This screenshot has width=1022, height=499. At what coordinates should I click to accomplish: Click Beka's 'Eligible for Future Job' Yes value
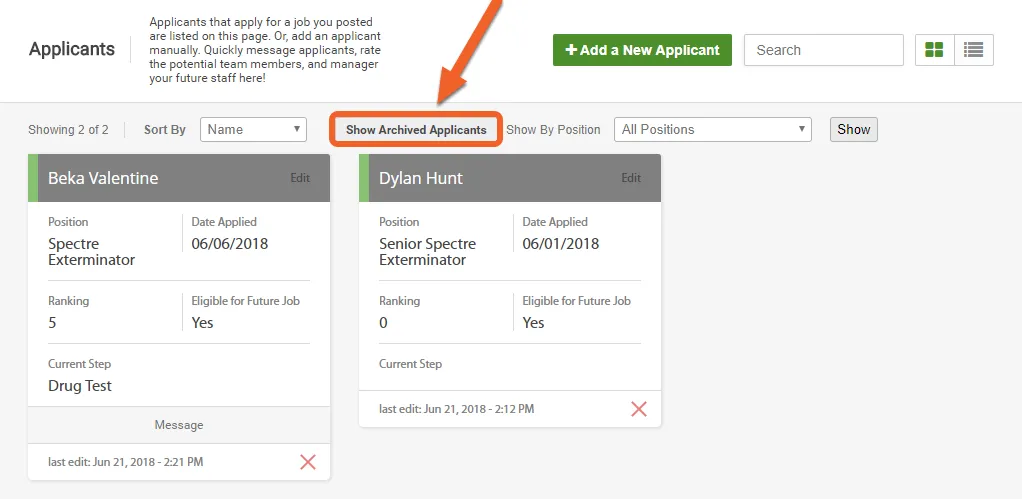coord(202,322)
